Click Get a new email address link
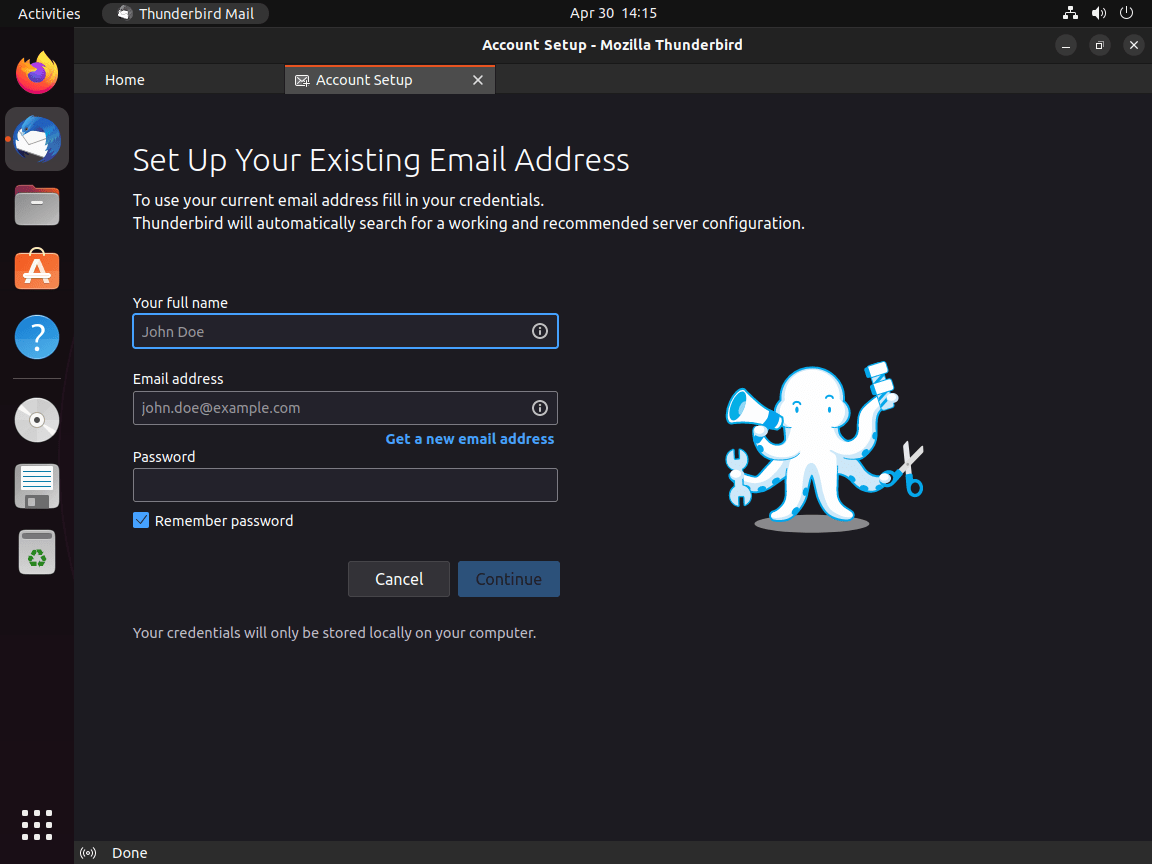The image size is (1152, 864). (x=469, y=438)
